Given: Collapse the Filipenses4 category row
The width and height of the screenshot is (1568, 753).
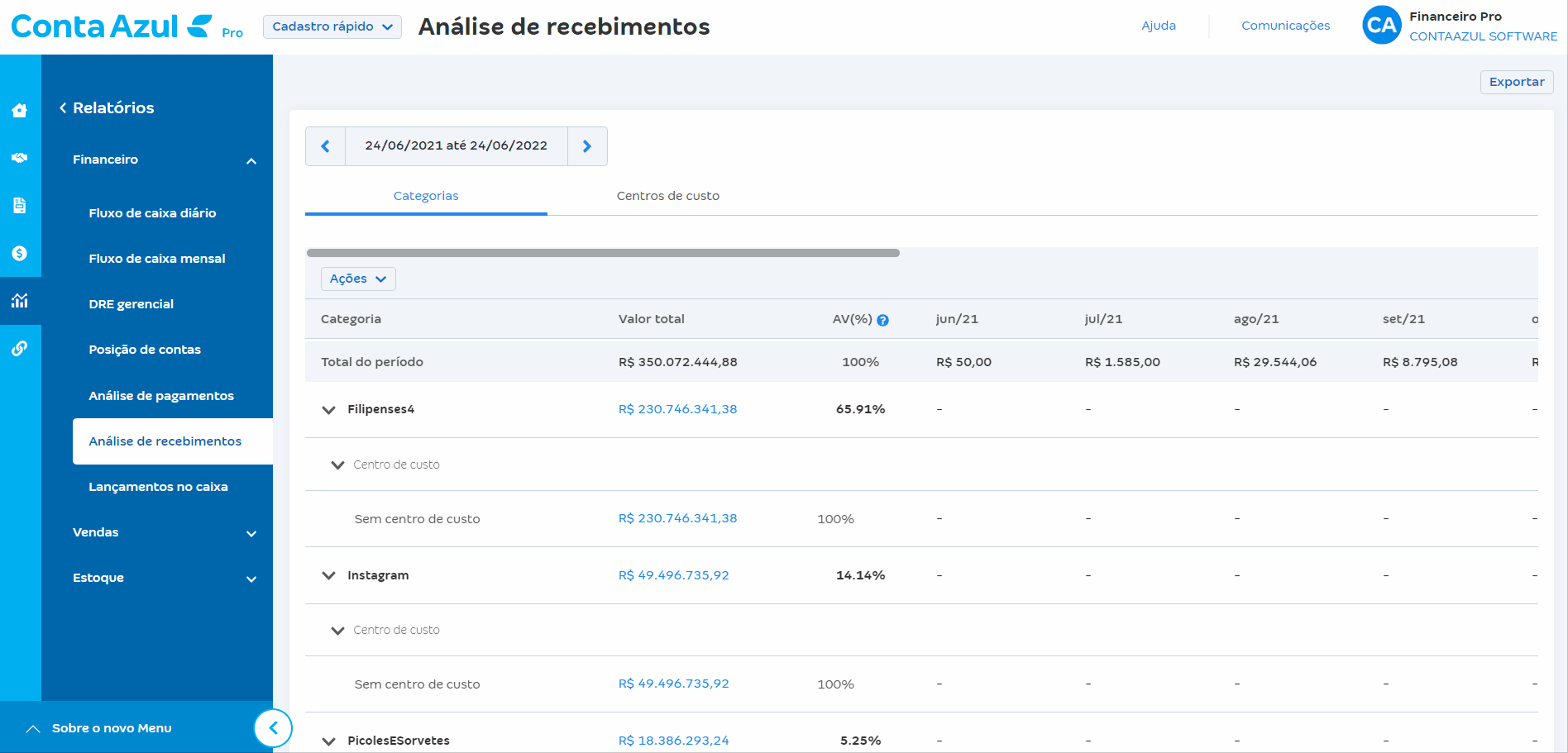Looking at the screenshot, I should [x=328, y=410].
